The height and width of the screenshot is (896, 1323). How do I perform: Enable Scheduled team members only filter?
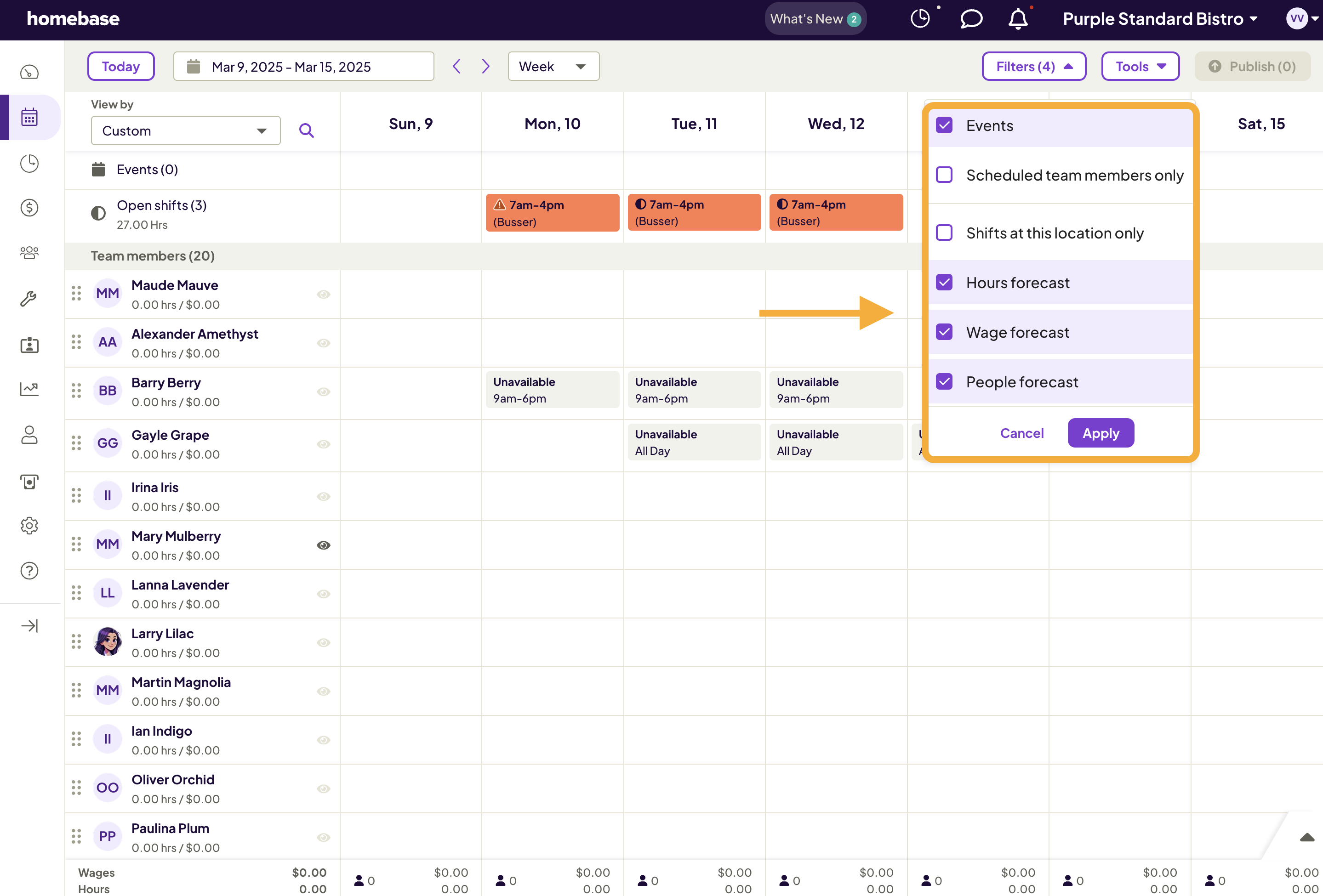(x=944, y=175)
